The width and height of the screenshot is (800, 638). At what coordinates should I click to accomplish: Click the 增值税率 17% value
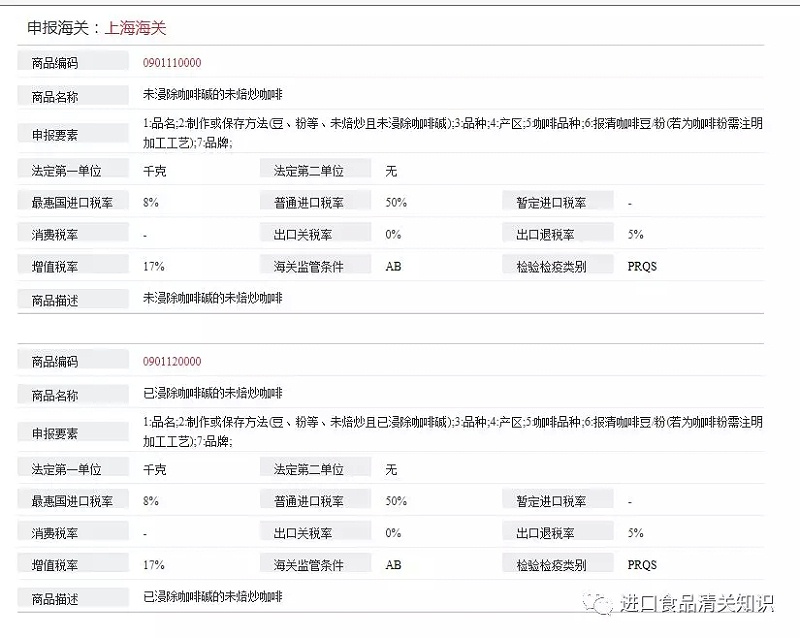coord(149,265)
